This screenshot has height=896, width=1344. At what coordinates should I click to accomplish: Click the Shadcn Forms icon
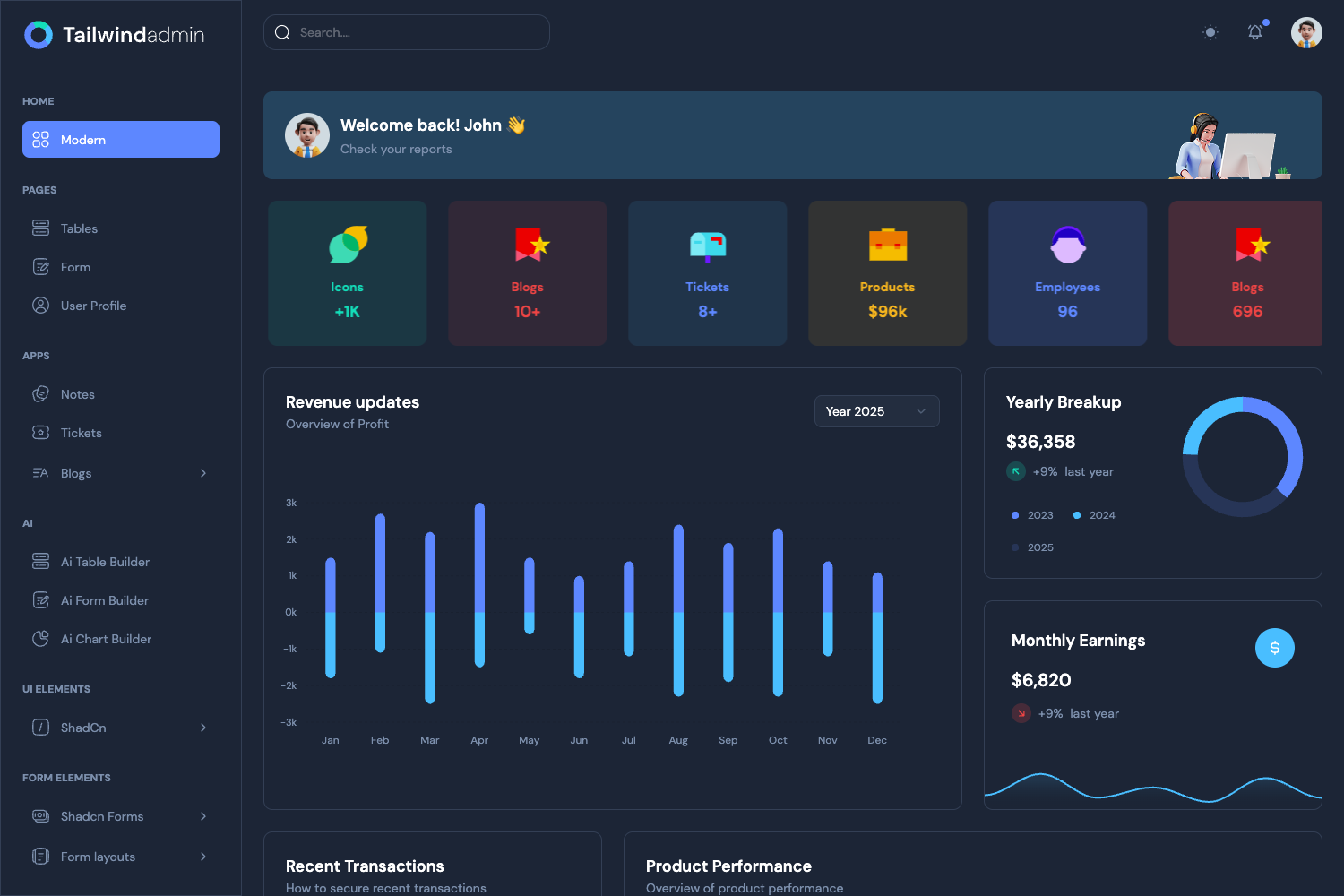click(x=40, y=816)
